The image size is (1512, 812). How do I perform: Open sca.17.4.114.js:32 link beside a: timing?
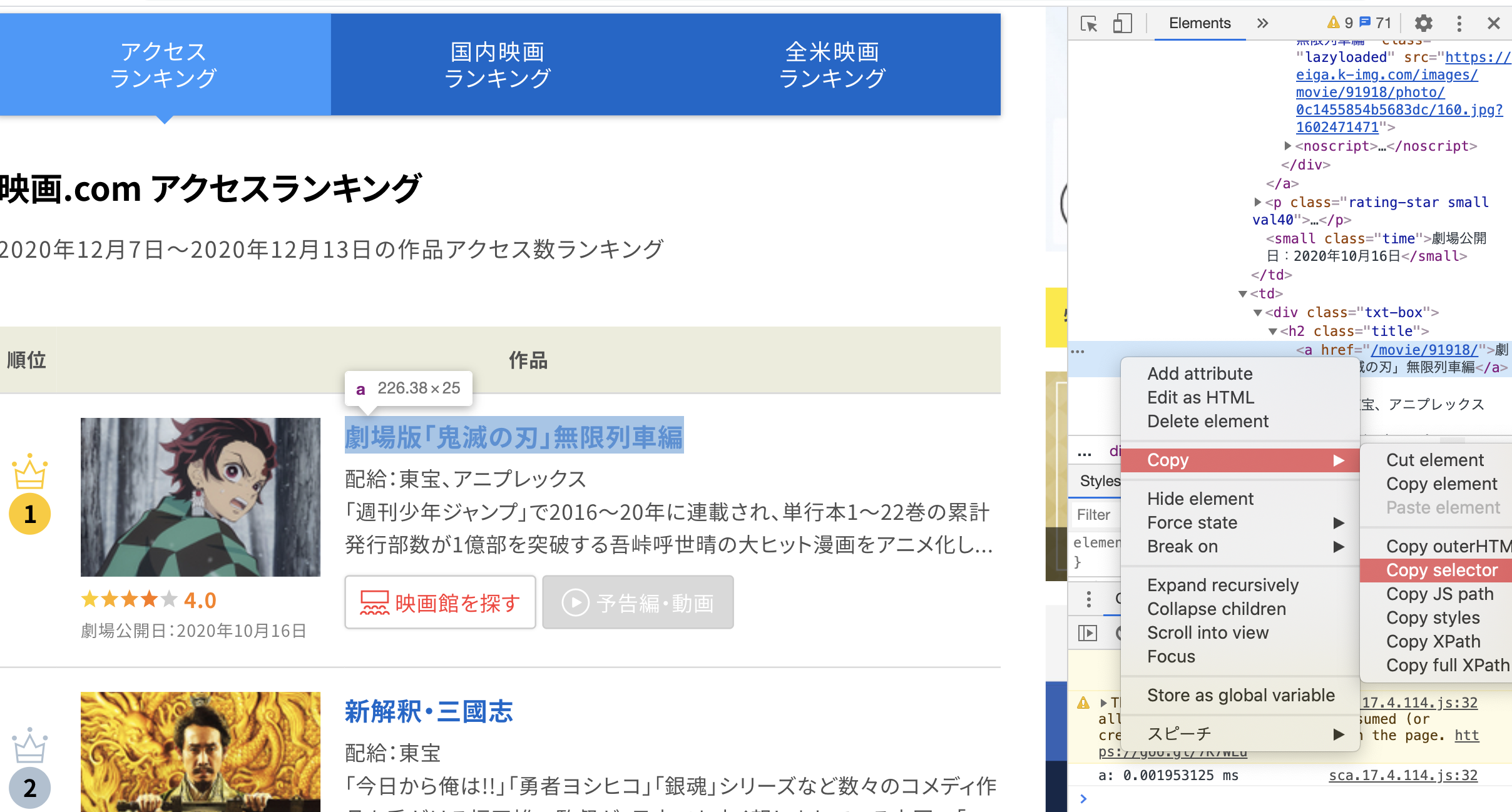[x=1403, y=775]
